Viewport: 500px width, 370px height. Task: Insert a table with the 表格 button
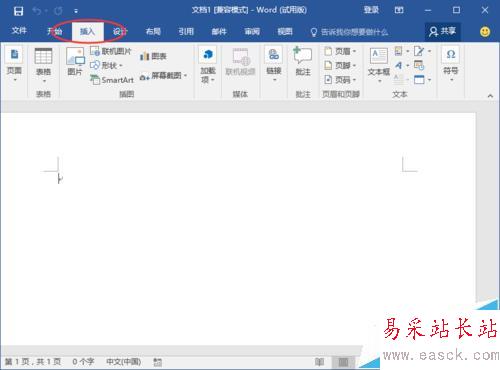43,65
